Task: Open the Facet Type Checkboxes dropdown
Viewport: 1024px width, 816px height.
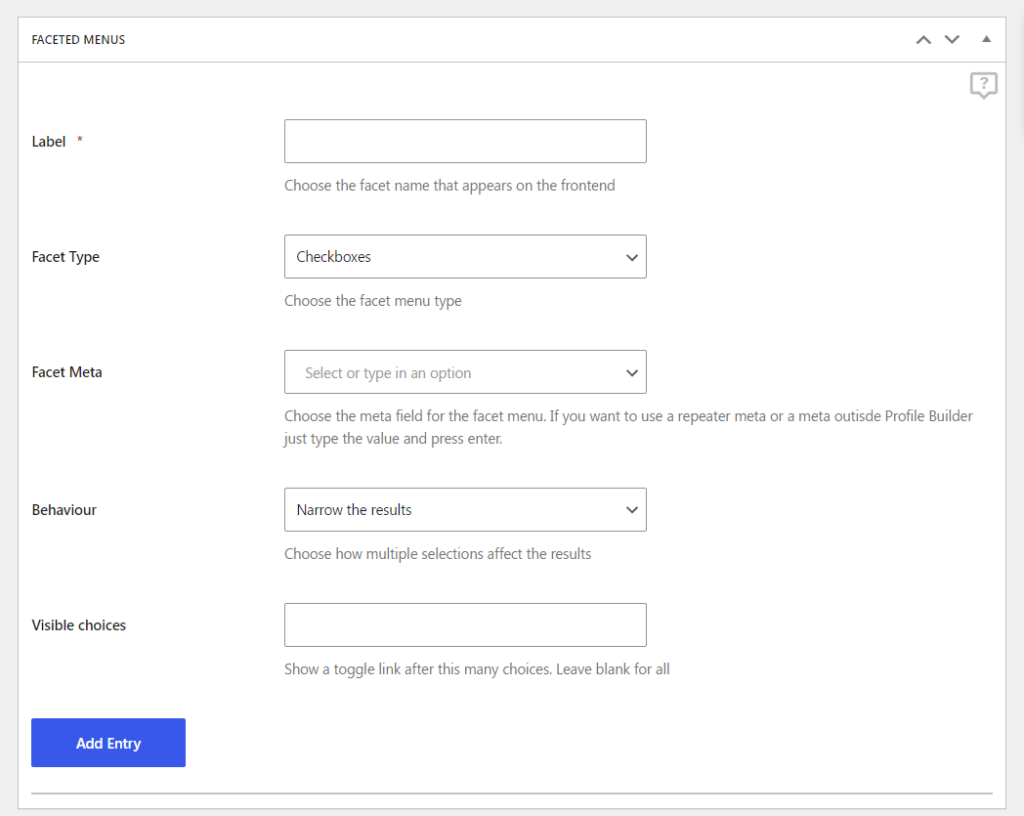Action: click(465, 257)
